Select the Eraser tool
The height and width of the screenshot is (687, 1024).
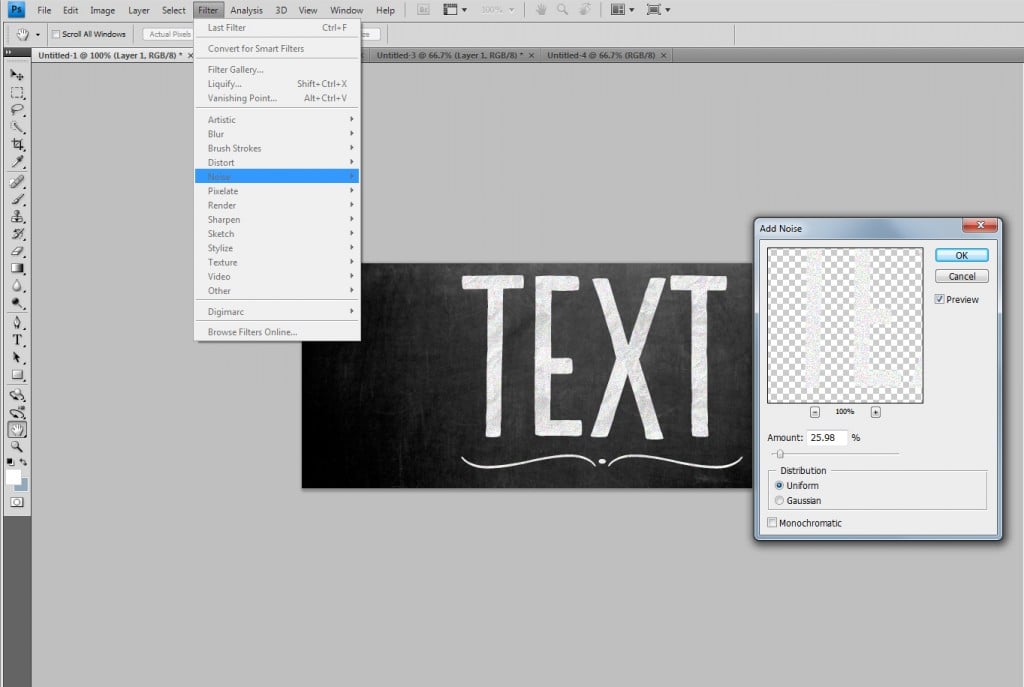pos(17,251)
